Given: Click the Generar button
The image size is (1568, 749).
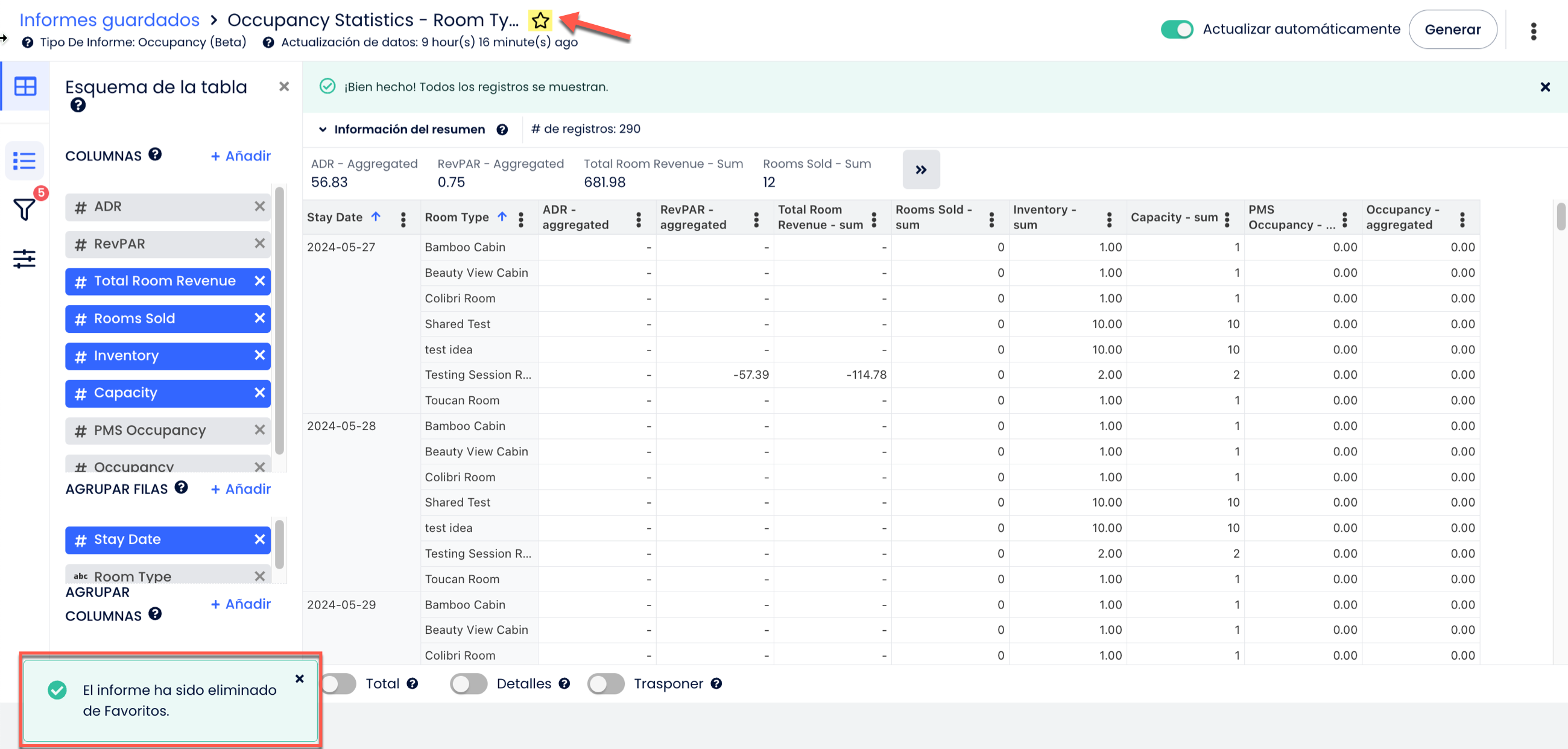Looking at the screenshot, I should (1452, 29).
